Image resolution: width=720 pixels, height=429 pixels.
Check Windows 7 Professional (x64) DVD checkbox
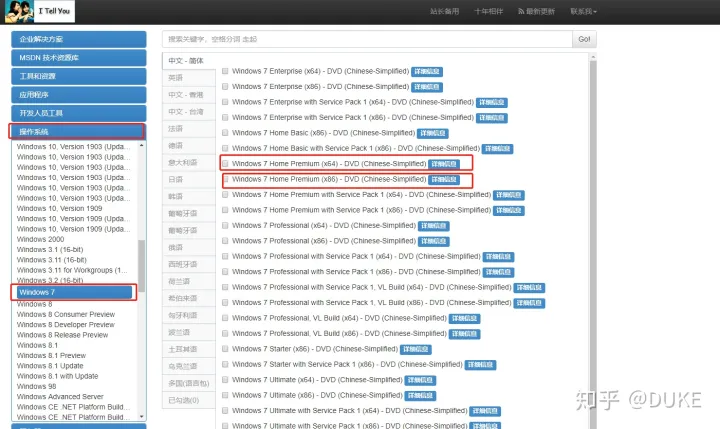[x=225, y=226]
